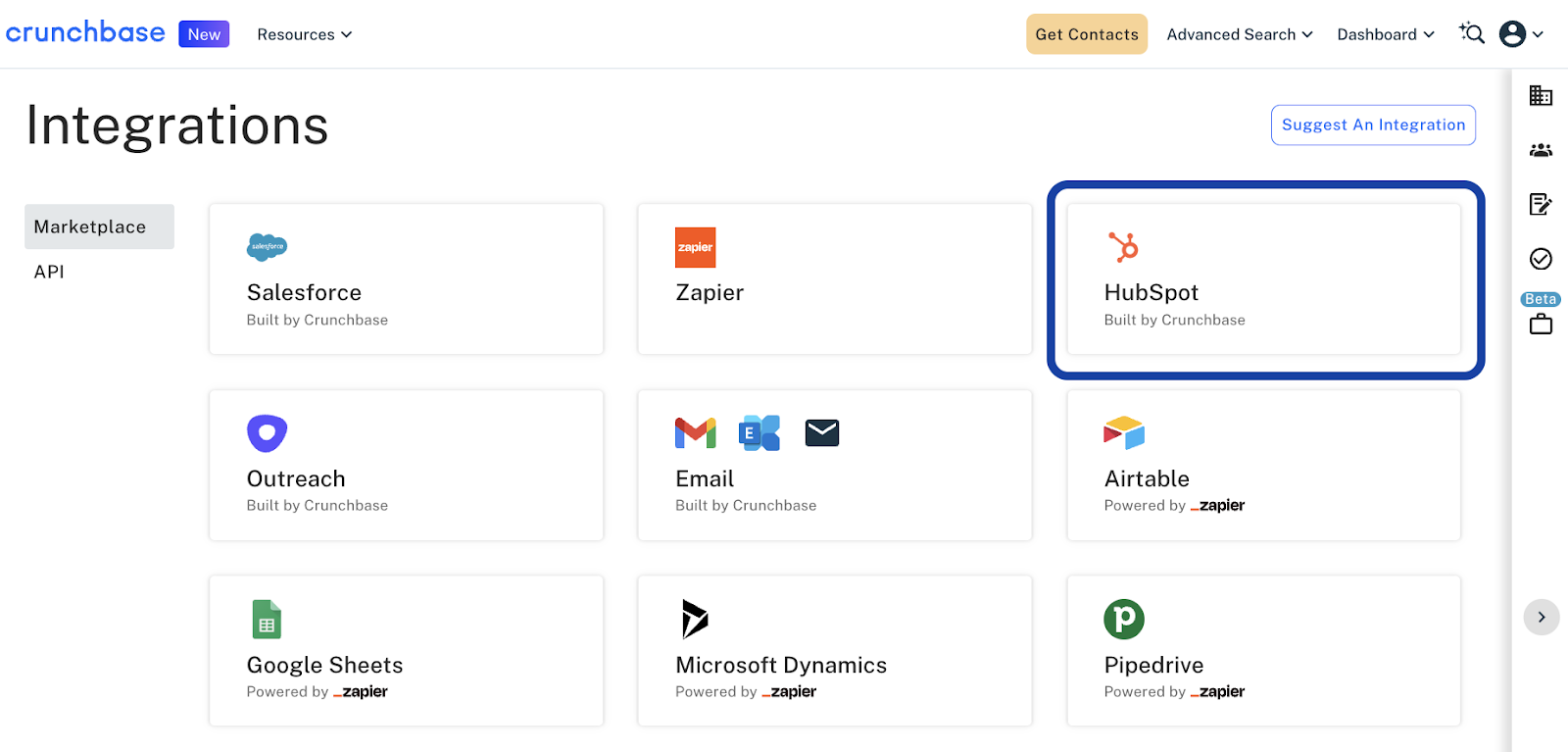Click Powered by Zapier under Google Sheets
This screenshot has height=752, width=1568.
point(318,691)
